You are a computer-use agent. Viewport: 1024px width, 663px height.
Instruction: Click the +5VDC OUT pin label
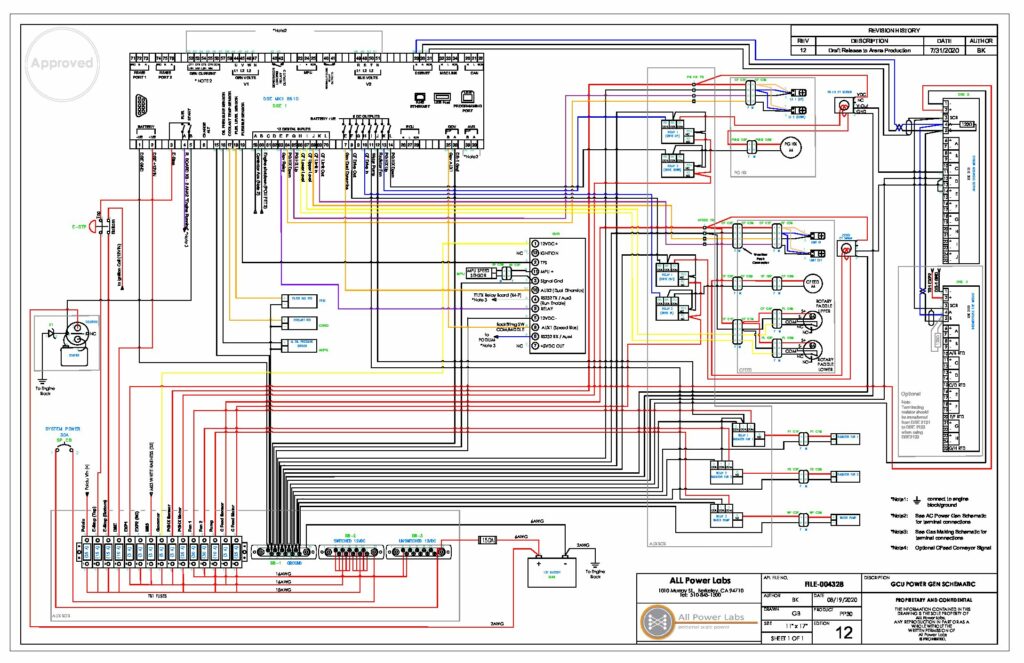(x=552, y=346)
